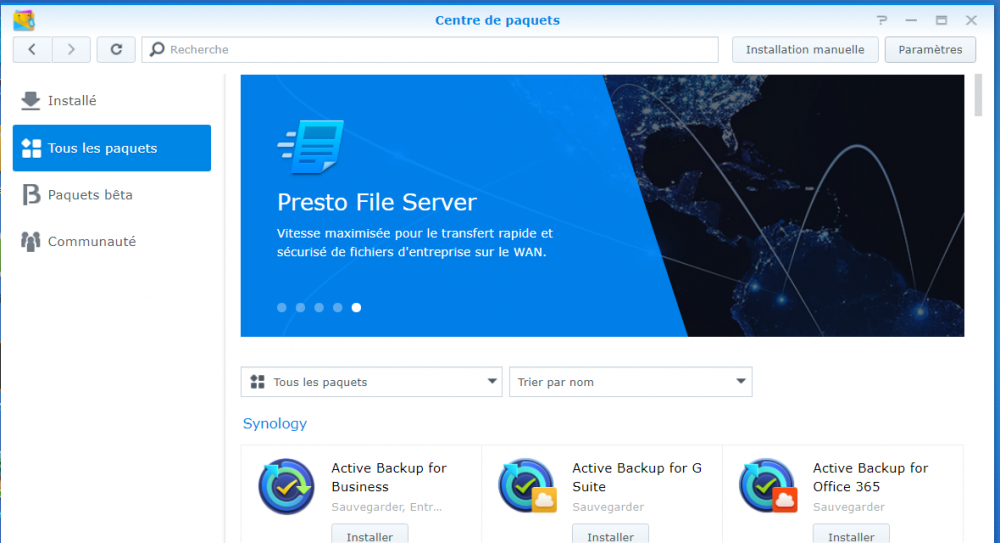Click the Active Backup for Business icon
This screenshot has width=1000, height=543.
tap(286, 486)
